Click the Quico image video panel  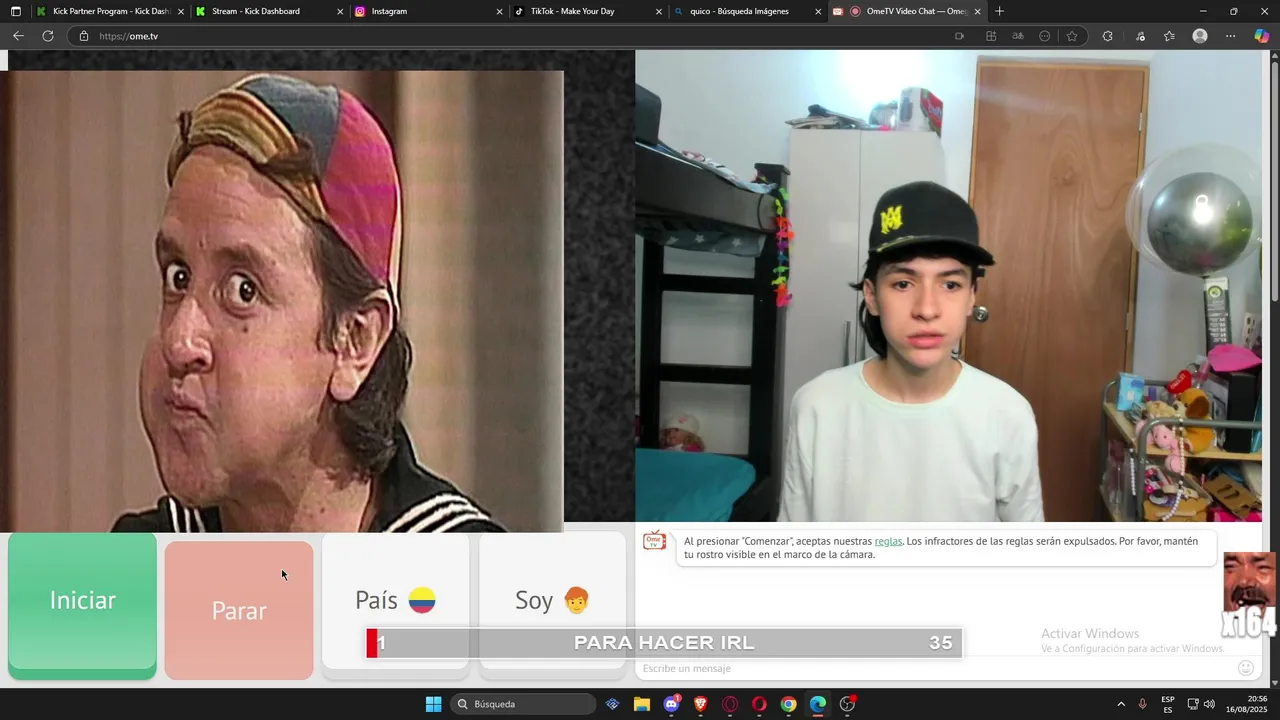click(282, 301)
